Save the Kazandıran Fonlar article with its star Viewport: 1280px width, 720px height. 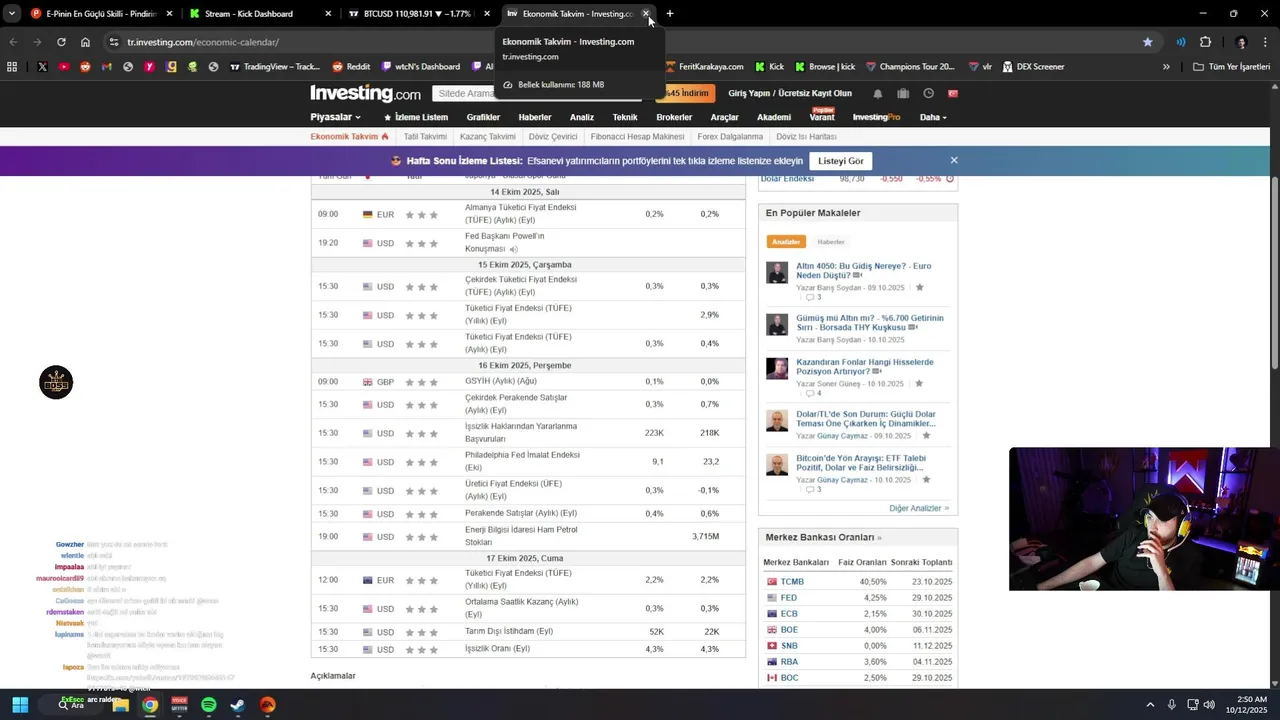click(x=919, y=383)
